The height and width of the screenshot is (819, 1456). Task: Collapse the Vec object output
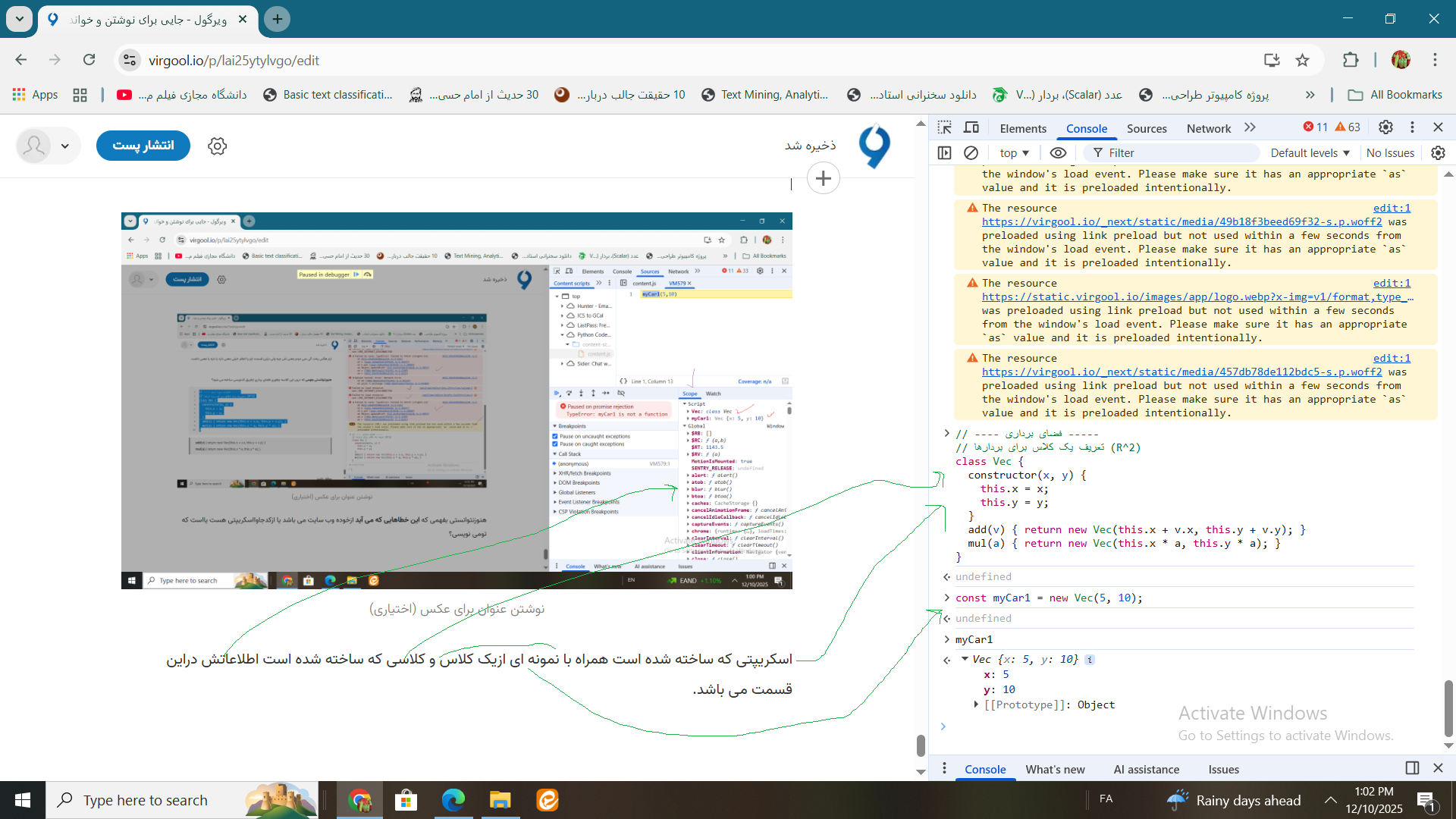coord(965,659)
